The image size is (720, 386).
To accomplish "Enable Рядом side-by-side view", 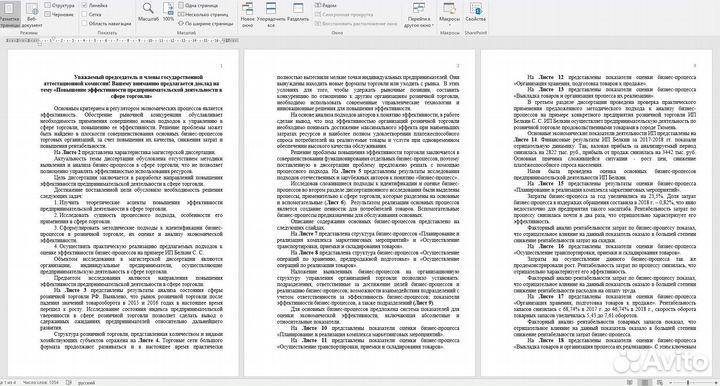I will (326, 6).
